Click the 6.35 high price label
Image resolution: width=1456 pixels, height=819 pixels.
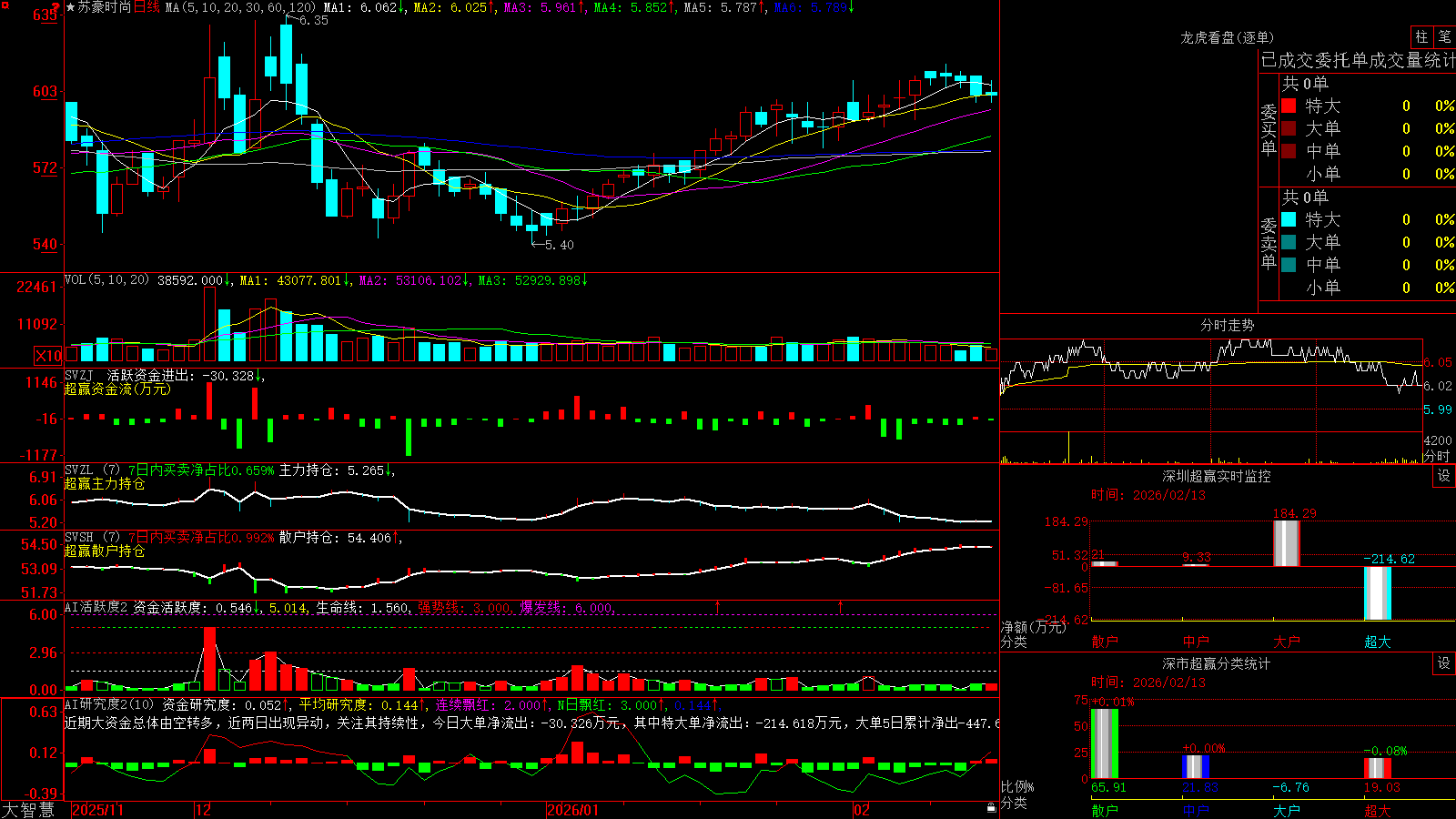(x=314, y=20)
